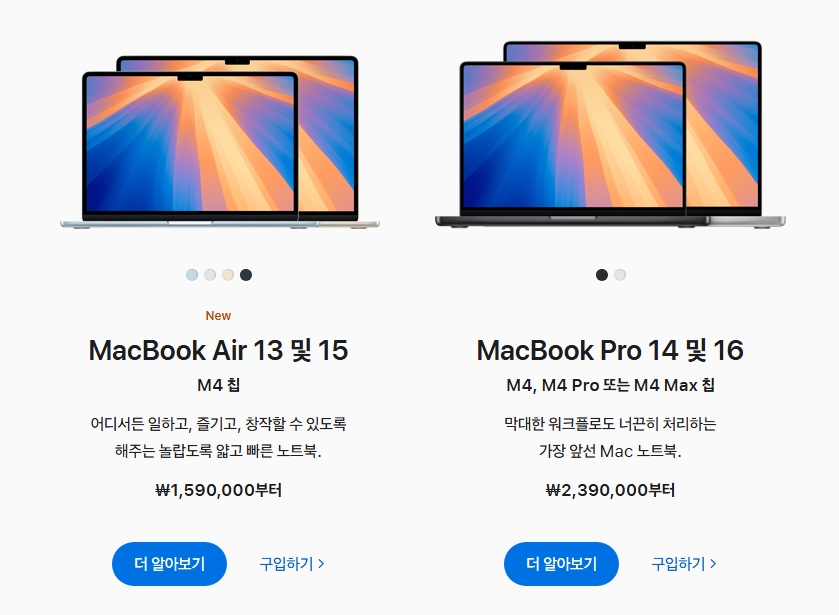
Task: Click the MacBook Pro laptops image
Action: tap(611, 135)
